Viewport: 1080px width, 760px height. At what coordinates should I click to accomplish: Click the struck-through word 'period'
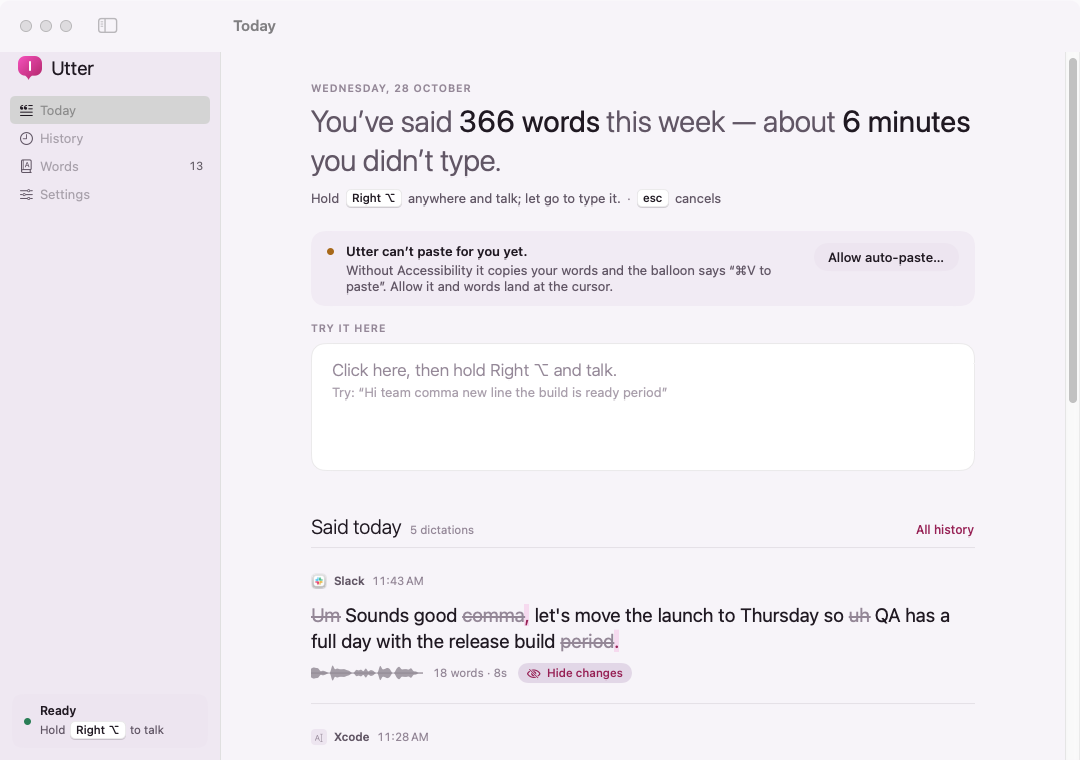coord(587,641)
